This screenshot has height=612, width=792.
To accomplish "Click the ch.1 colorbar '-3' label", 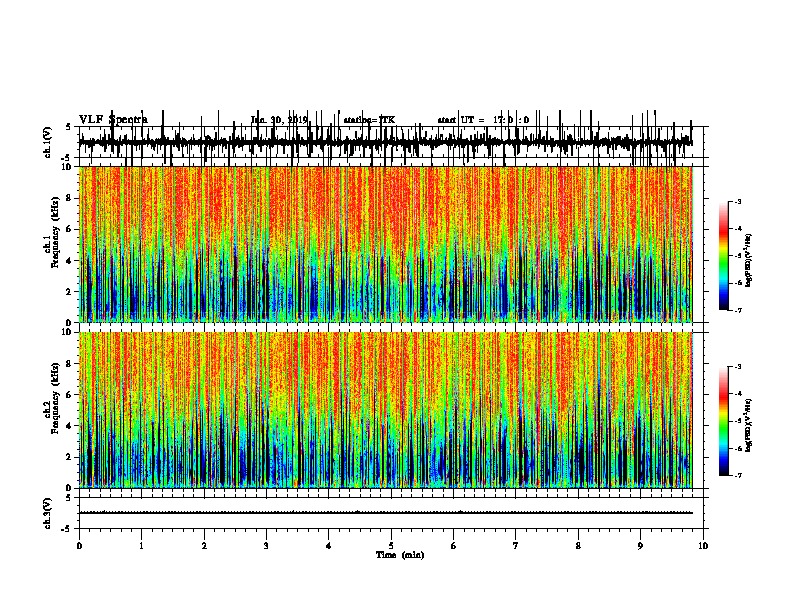I will (737, 201).
